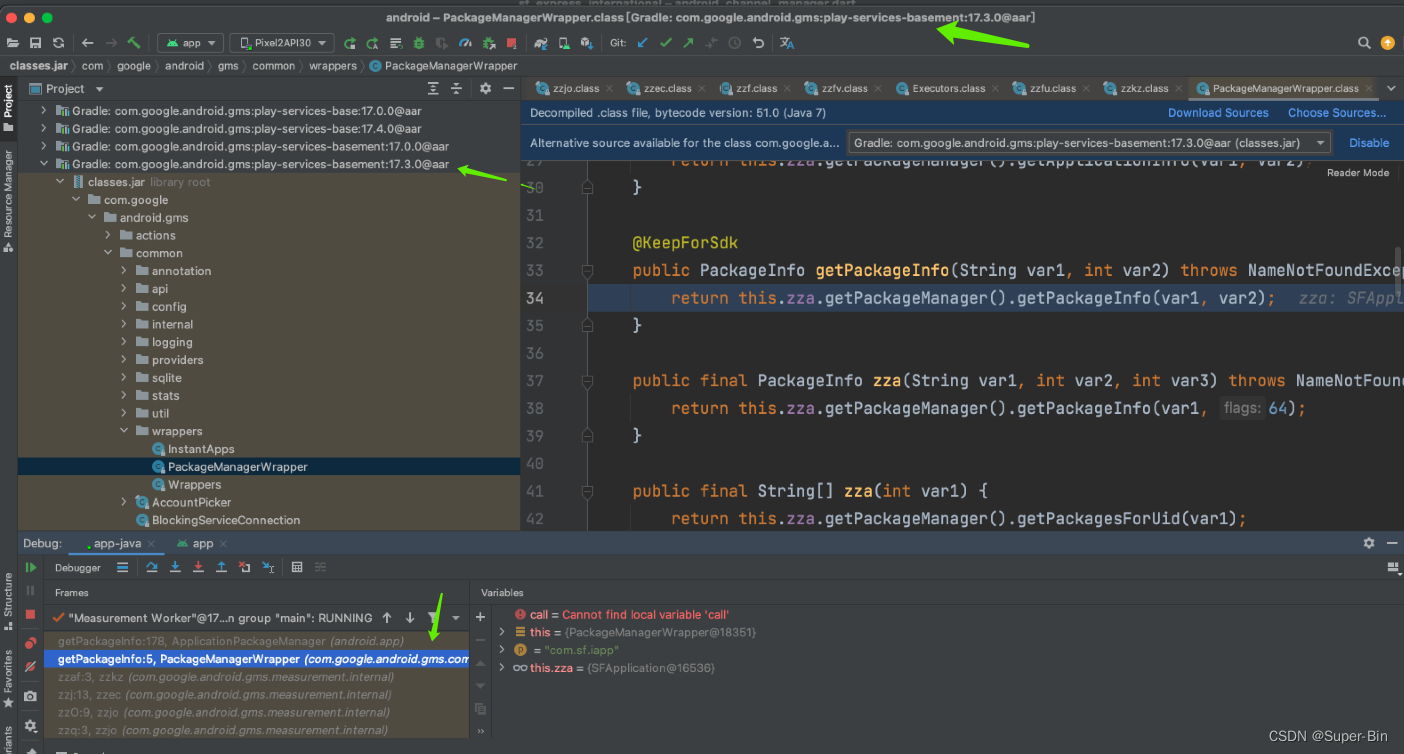This screenshot has height=754, width=1404.
Task: Click the Git Update Project arrow
Action: (643, 43)
